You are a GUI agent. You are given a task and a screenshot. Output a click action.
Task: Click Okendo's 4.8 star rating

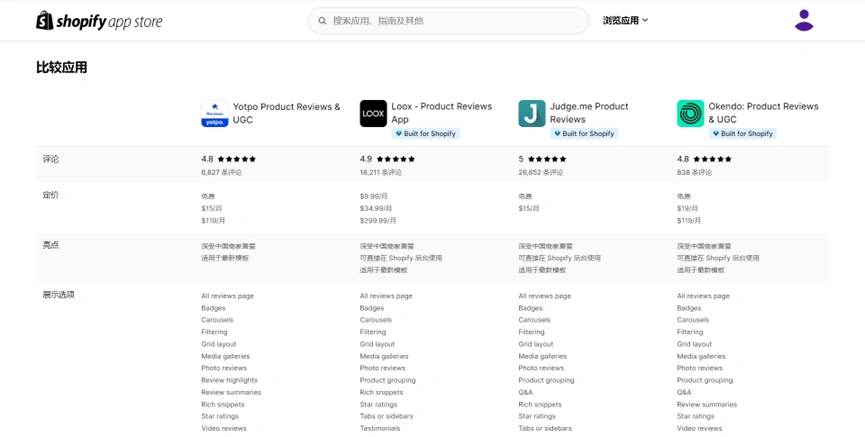pos(704,159)
